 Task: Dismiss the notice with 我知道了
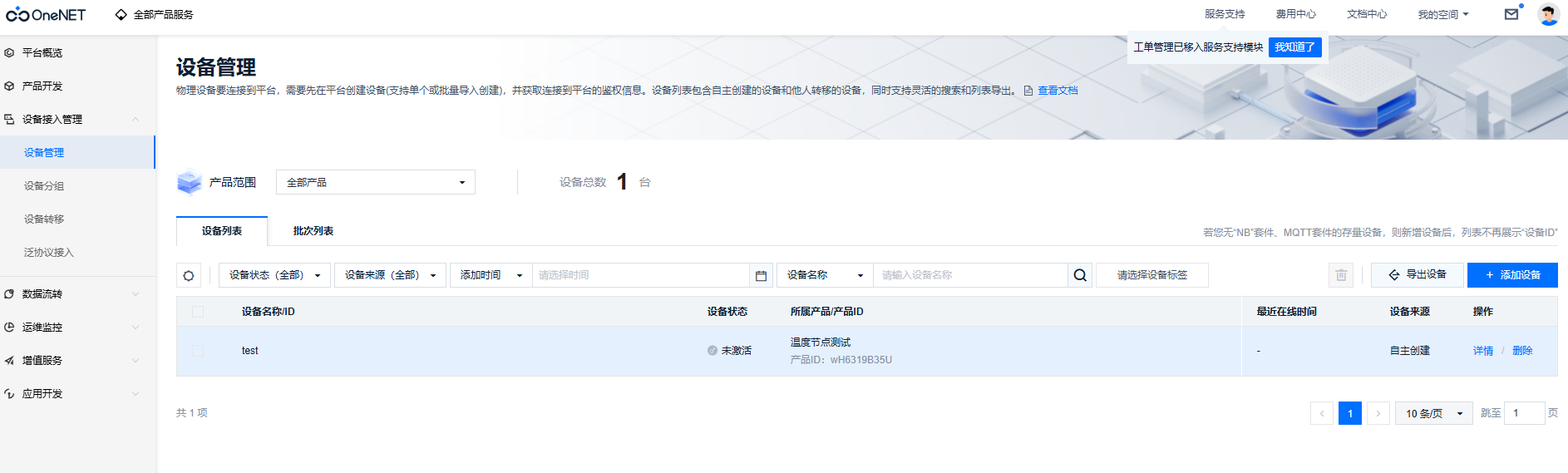[x=1294, y=47]
